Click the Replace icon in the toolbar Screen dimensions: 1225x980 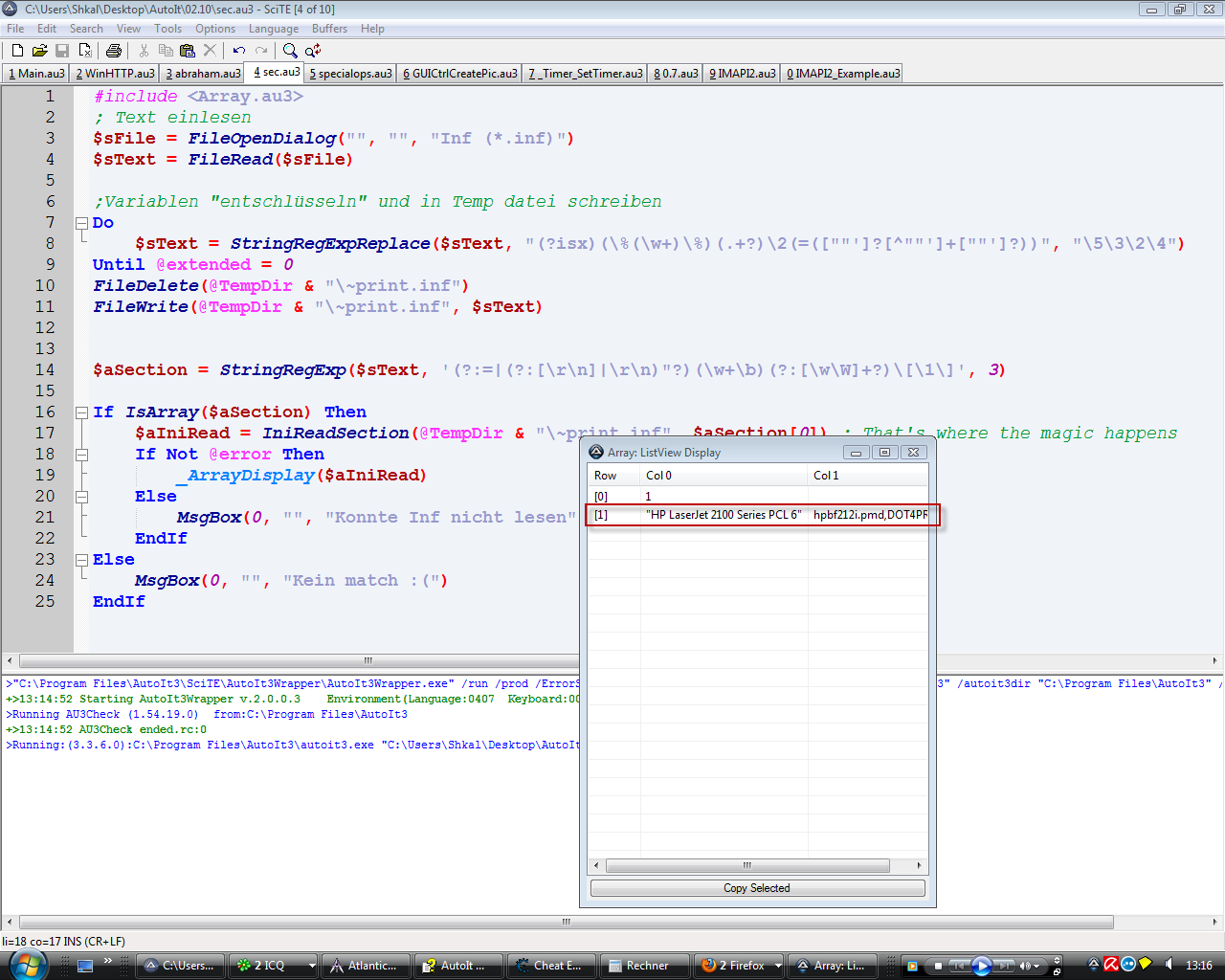coord(313,51)
